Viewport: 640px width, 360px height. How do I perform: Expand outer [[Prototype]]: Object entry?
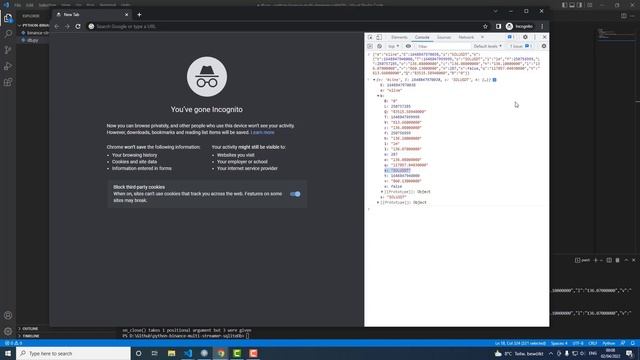tap(378, 202)
